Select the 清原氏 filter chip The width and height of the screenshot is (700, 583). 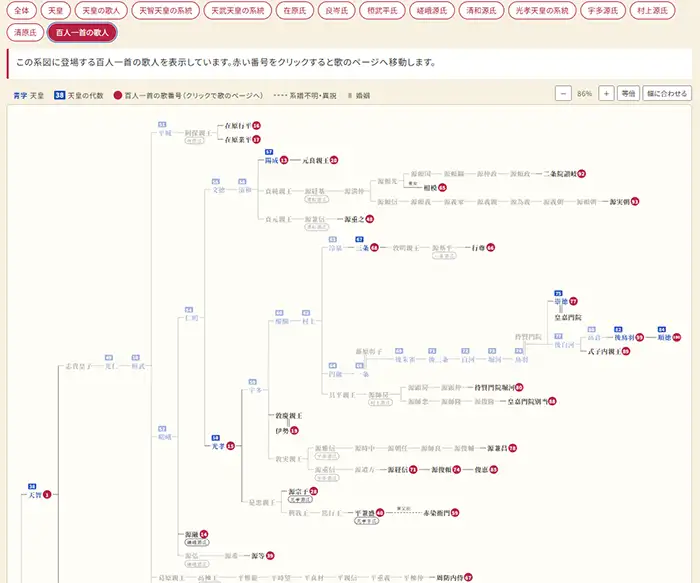(x=25, y=33)
